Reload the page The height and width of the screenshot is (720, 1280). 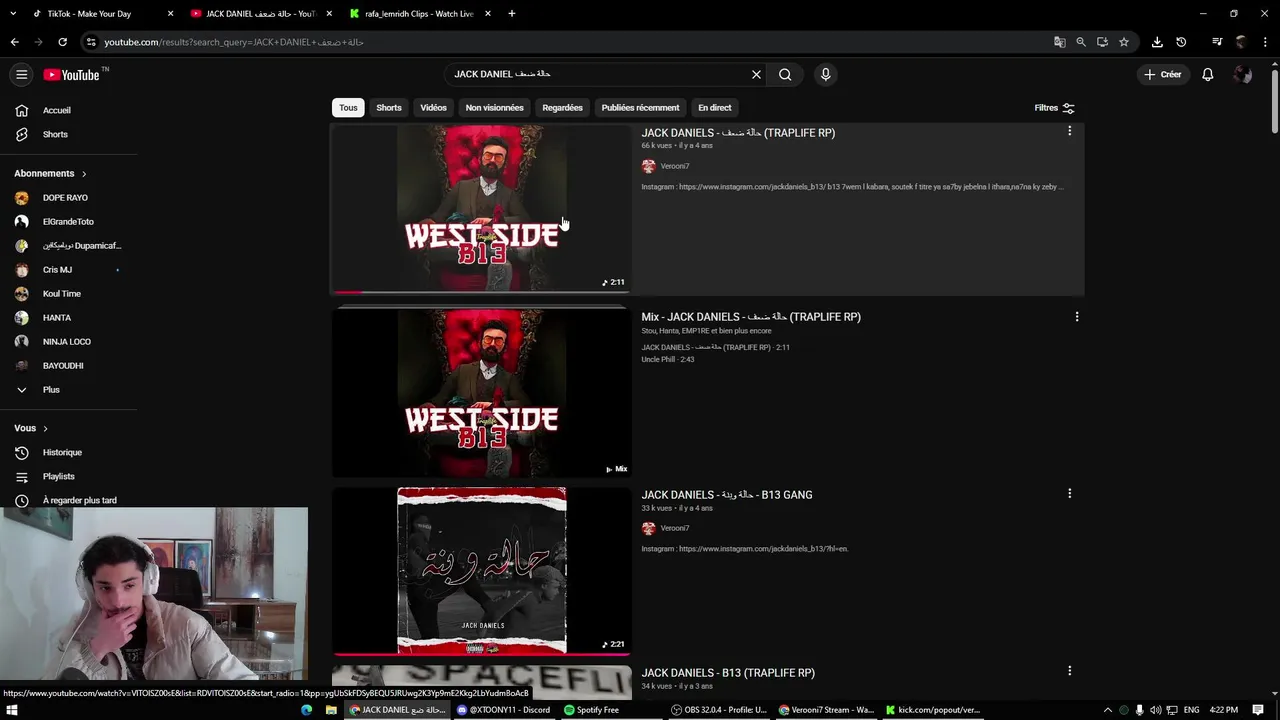point(62,42)
